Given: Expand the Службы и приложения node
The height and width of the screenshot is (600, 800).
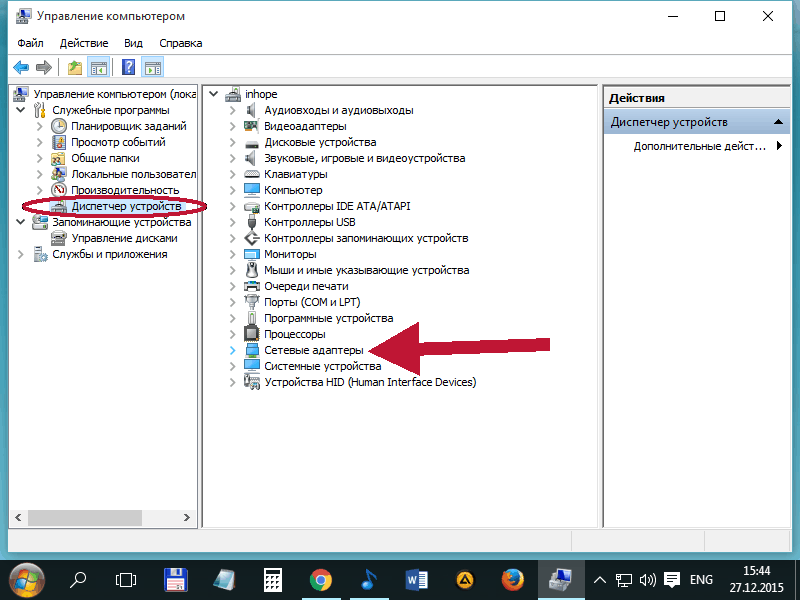Looking at the screenshot, I should [21, 254].
